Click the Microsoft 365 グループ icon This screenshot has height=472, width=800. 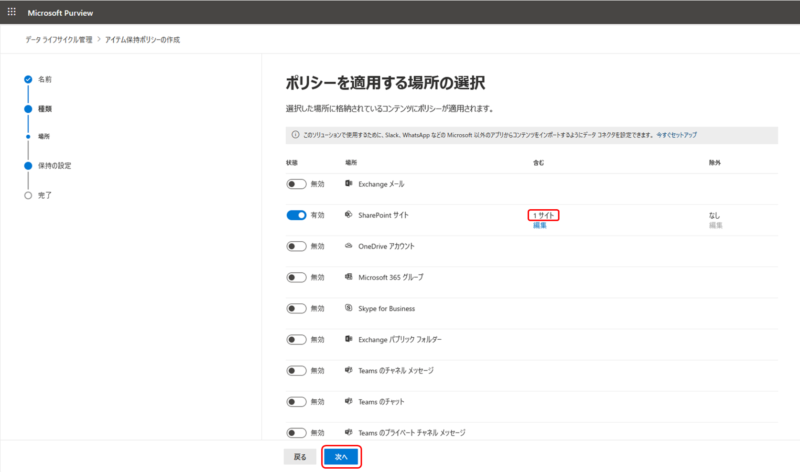point(349,277)
